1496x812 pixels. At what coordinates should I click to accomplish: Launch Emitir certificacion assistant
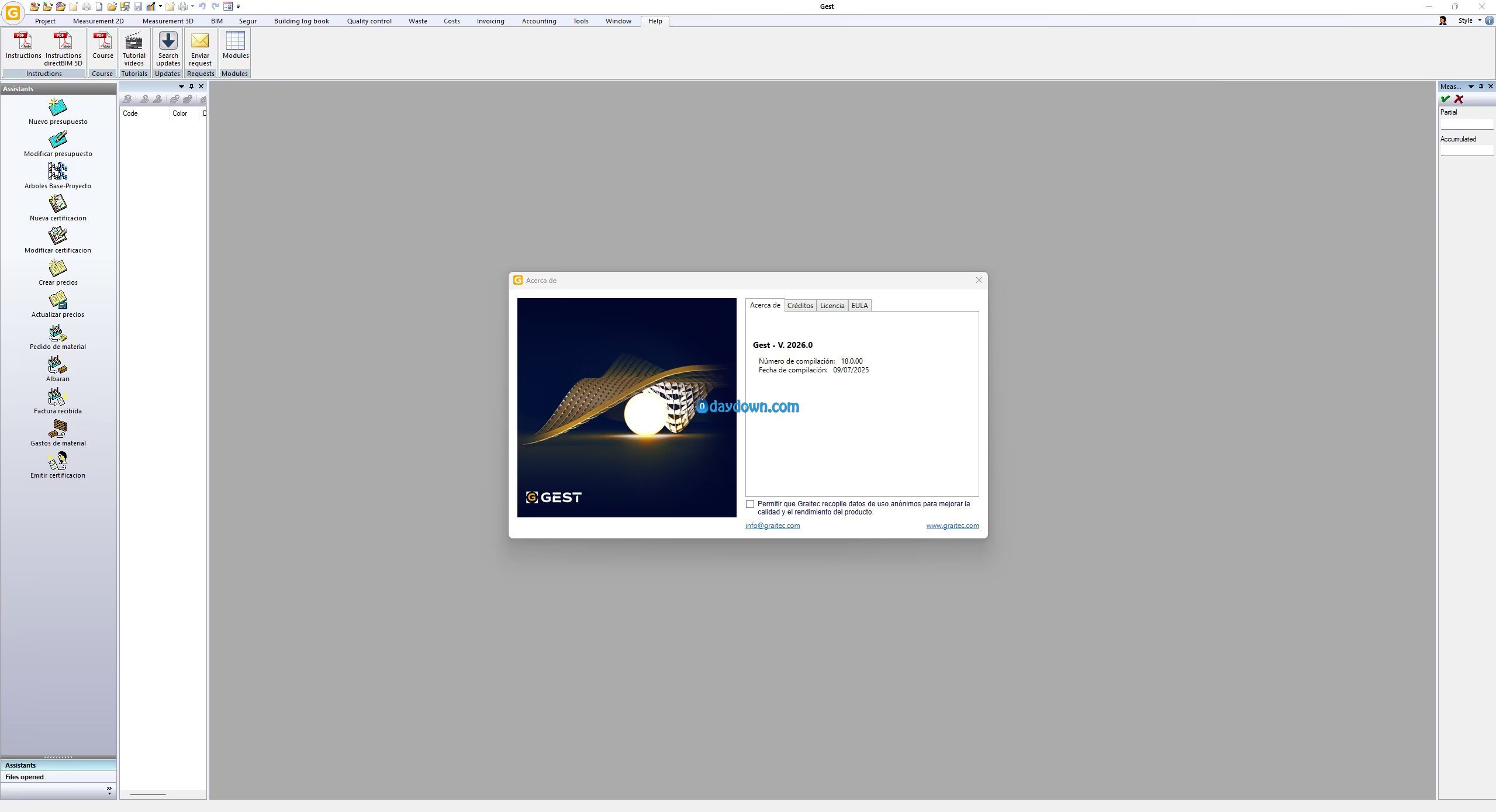click(x=58, y=465)
